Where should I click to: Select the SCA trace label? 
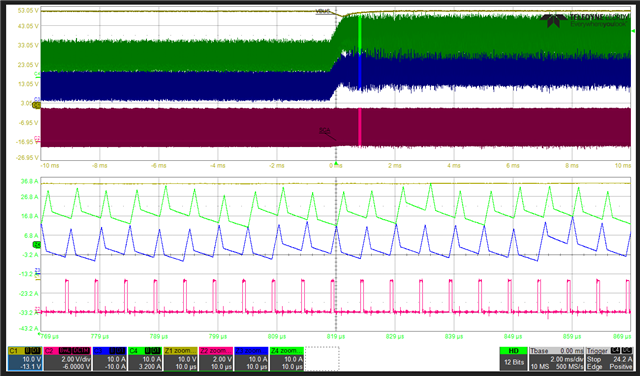[x=325, y=130]
